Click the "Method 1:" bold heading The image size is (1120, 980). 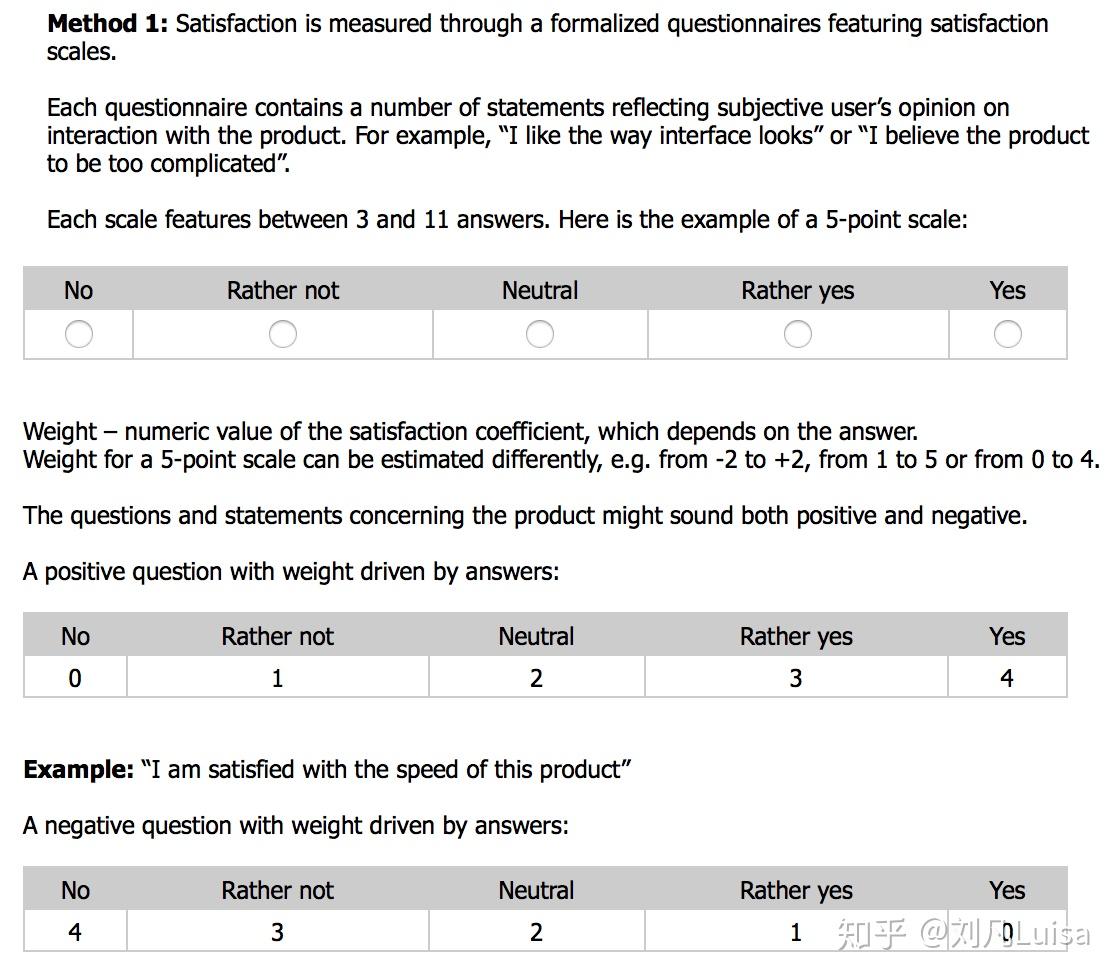[x=108, y=24]
